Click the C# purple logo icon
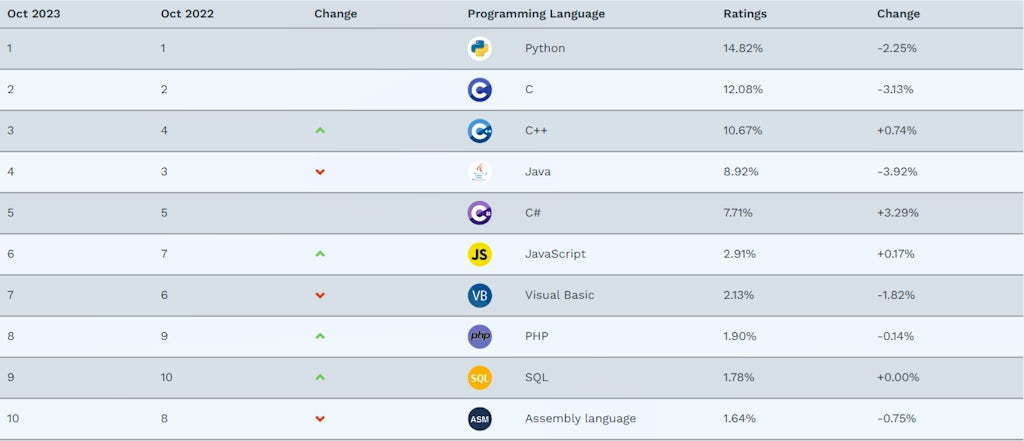This screenshot has height=441, width=1024. 479,214
